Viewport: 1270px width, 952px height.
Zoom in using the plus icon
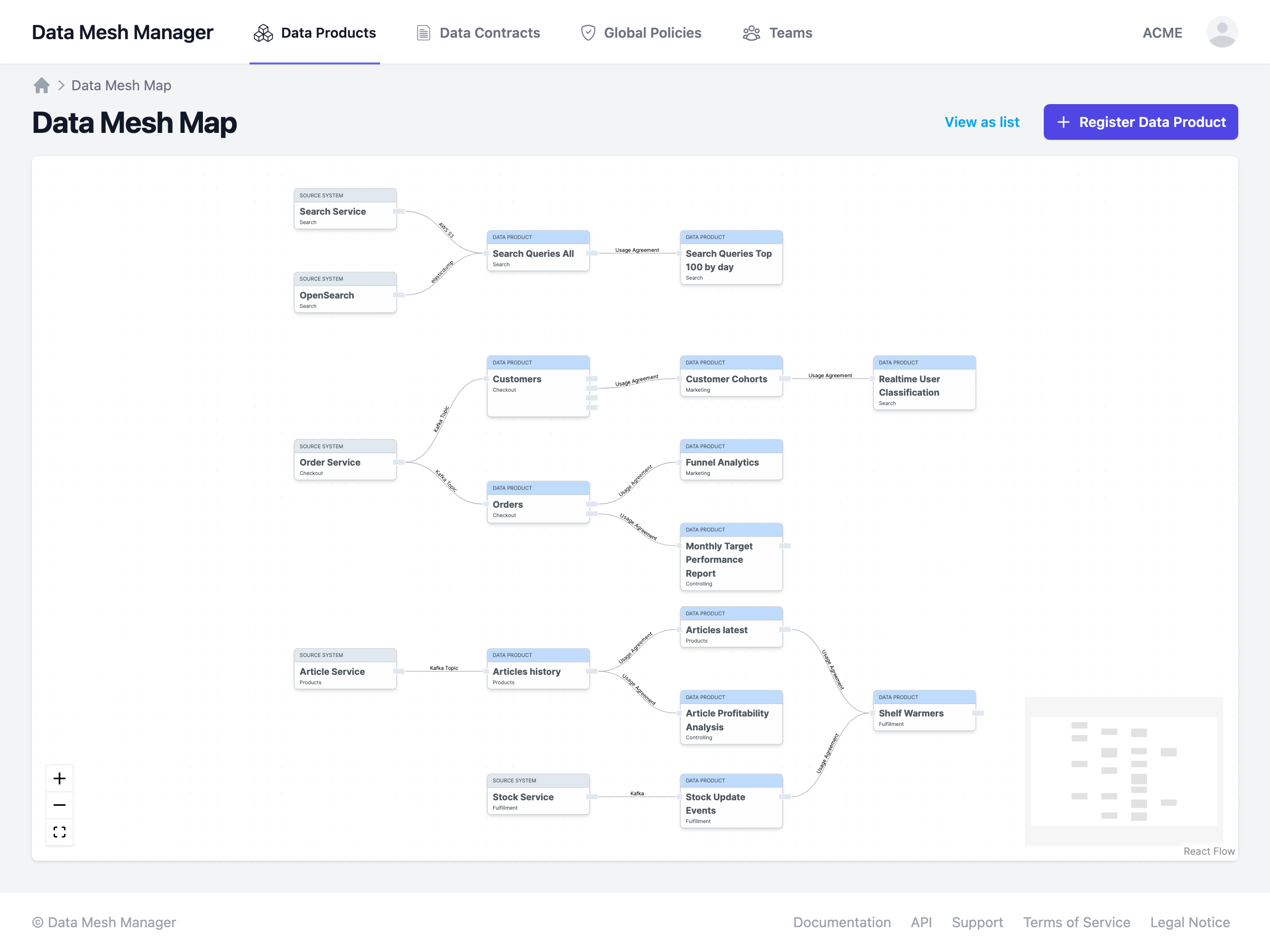coord(59,778)
